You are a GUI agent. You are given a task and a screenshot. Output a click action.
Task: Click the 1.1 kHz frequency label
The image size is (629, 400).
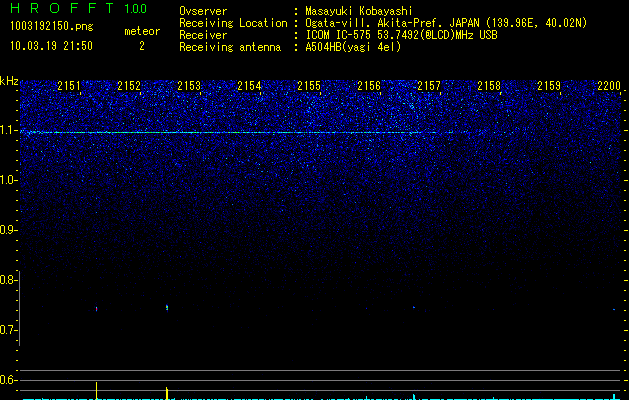point(8,130)
